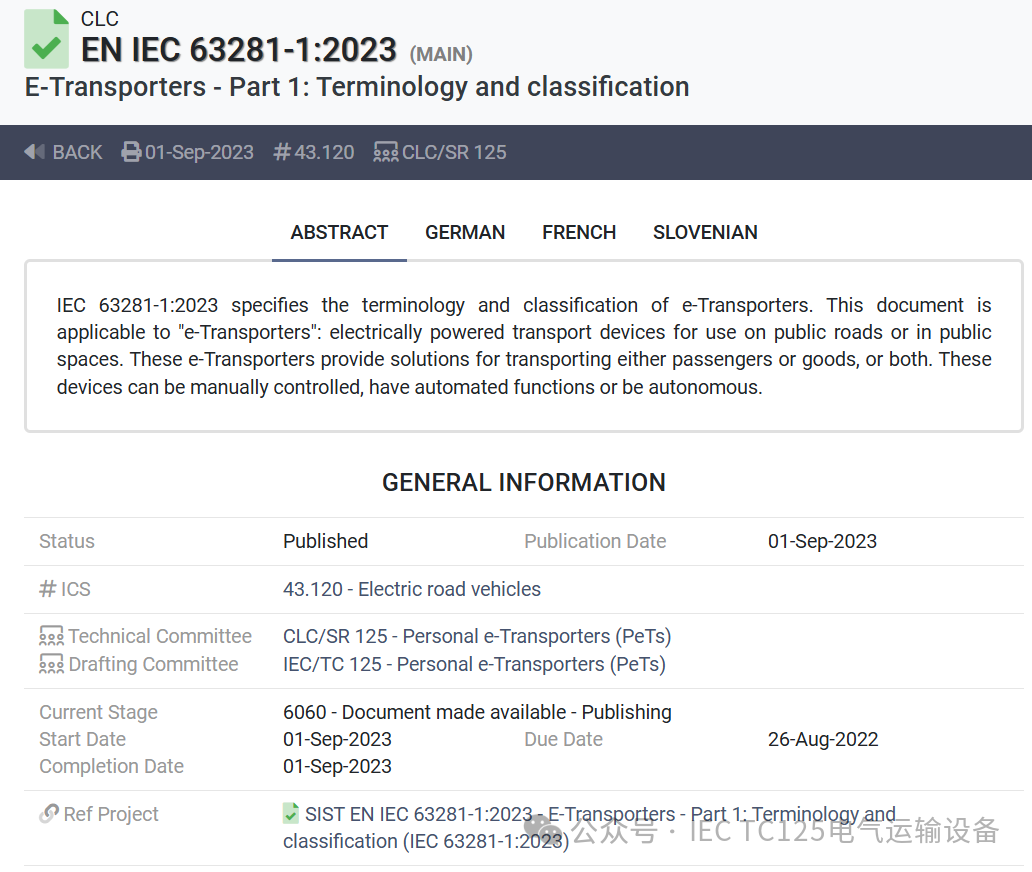Image resolution: width=1032 pixels, height=872 pixels.
Task: Select the FRENCH tab
Action: (579, 232)
